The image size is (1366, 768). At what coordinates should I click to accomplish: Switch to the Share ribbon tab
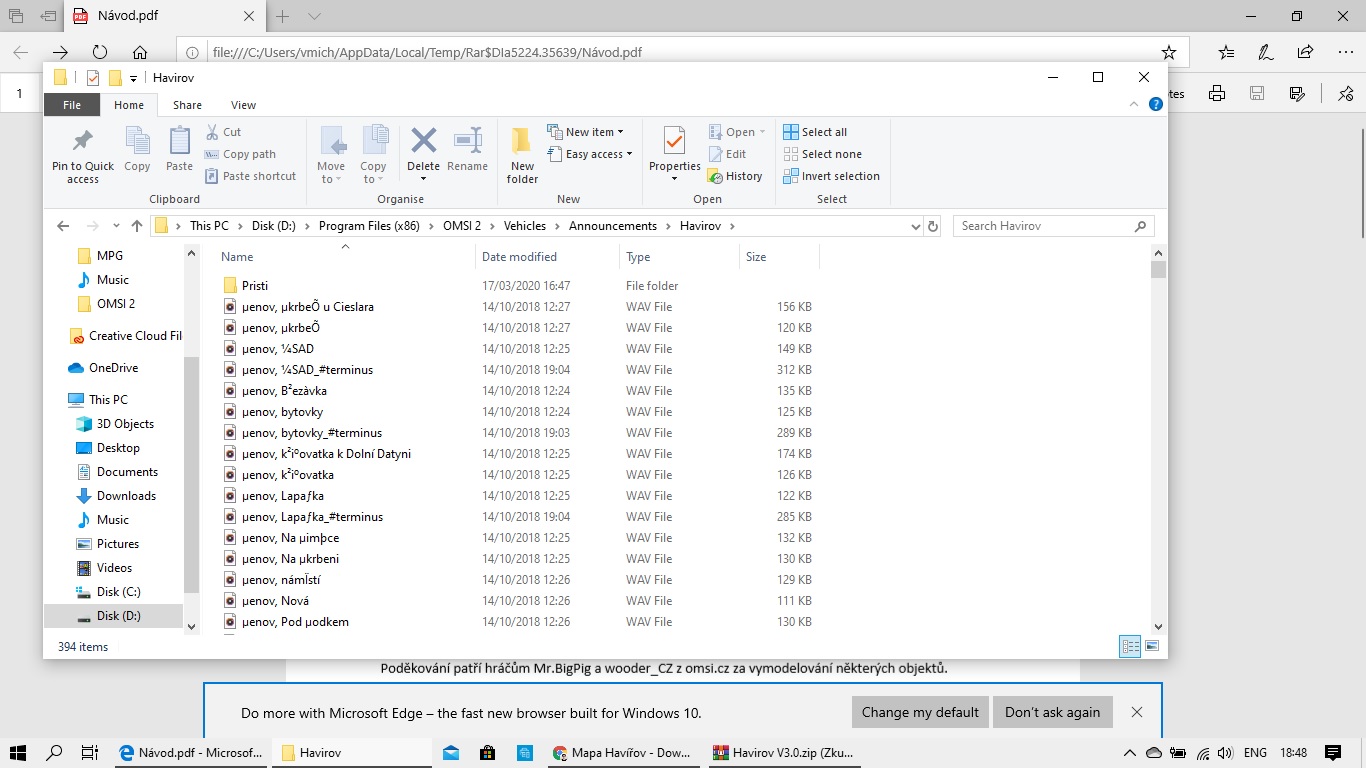click(x=187, y=105)
